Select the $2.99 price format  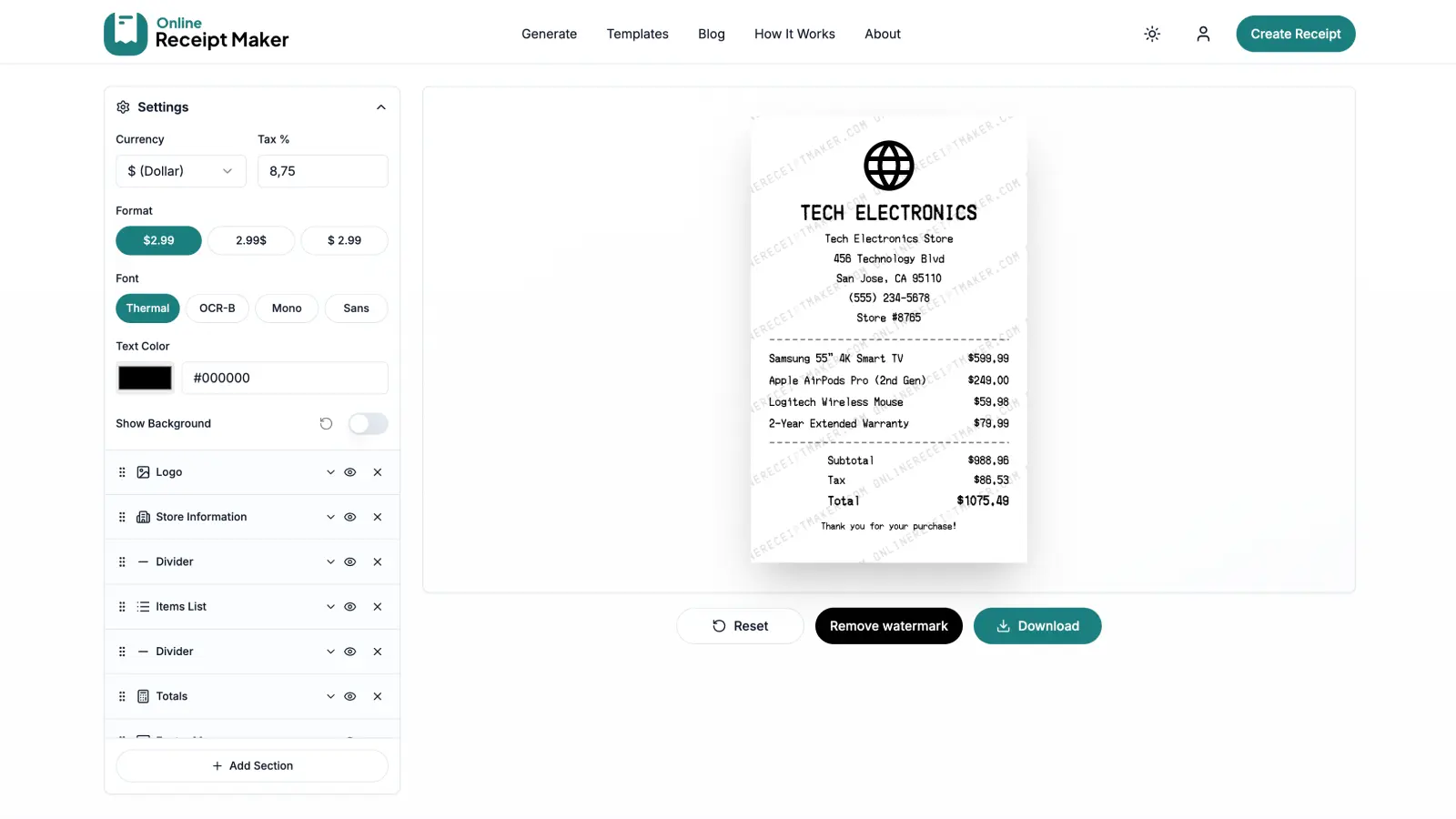[158, 240]
